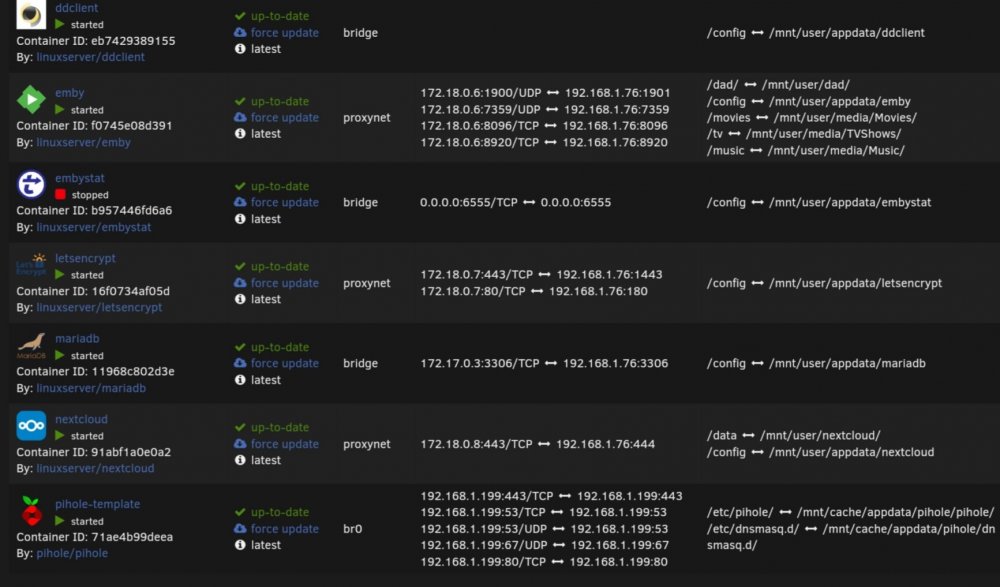
Task: Open the emby container name link
Action: point(70,93)
